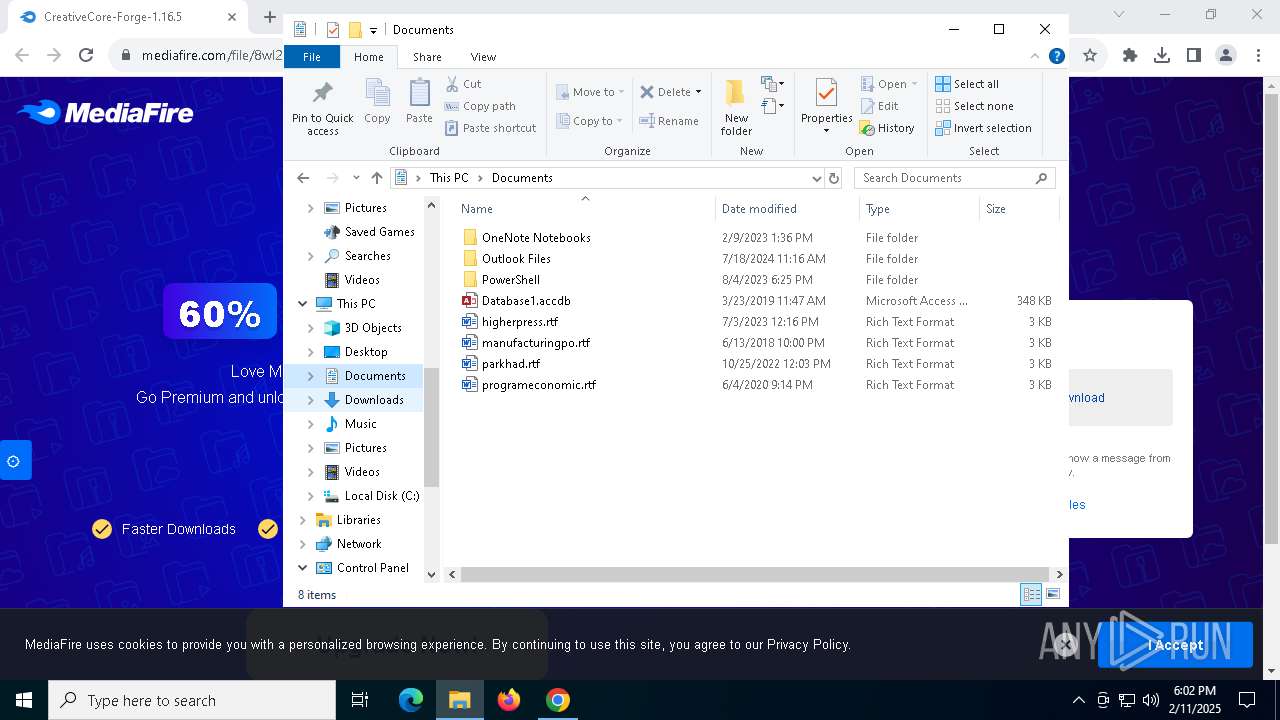Switch to the View ribbon tab
This screenshot has height=720, width=1280.
(483, 57)
